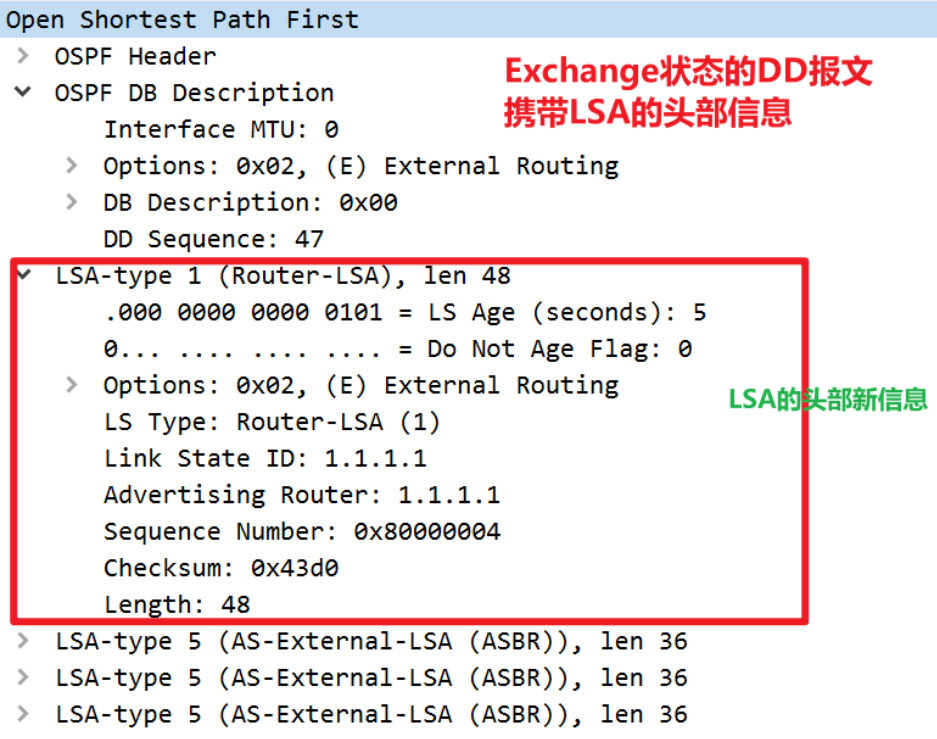Expand the OSPF Header tree node
The height and width of the screenshot is (739, 937).
(x=23, y=56)
